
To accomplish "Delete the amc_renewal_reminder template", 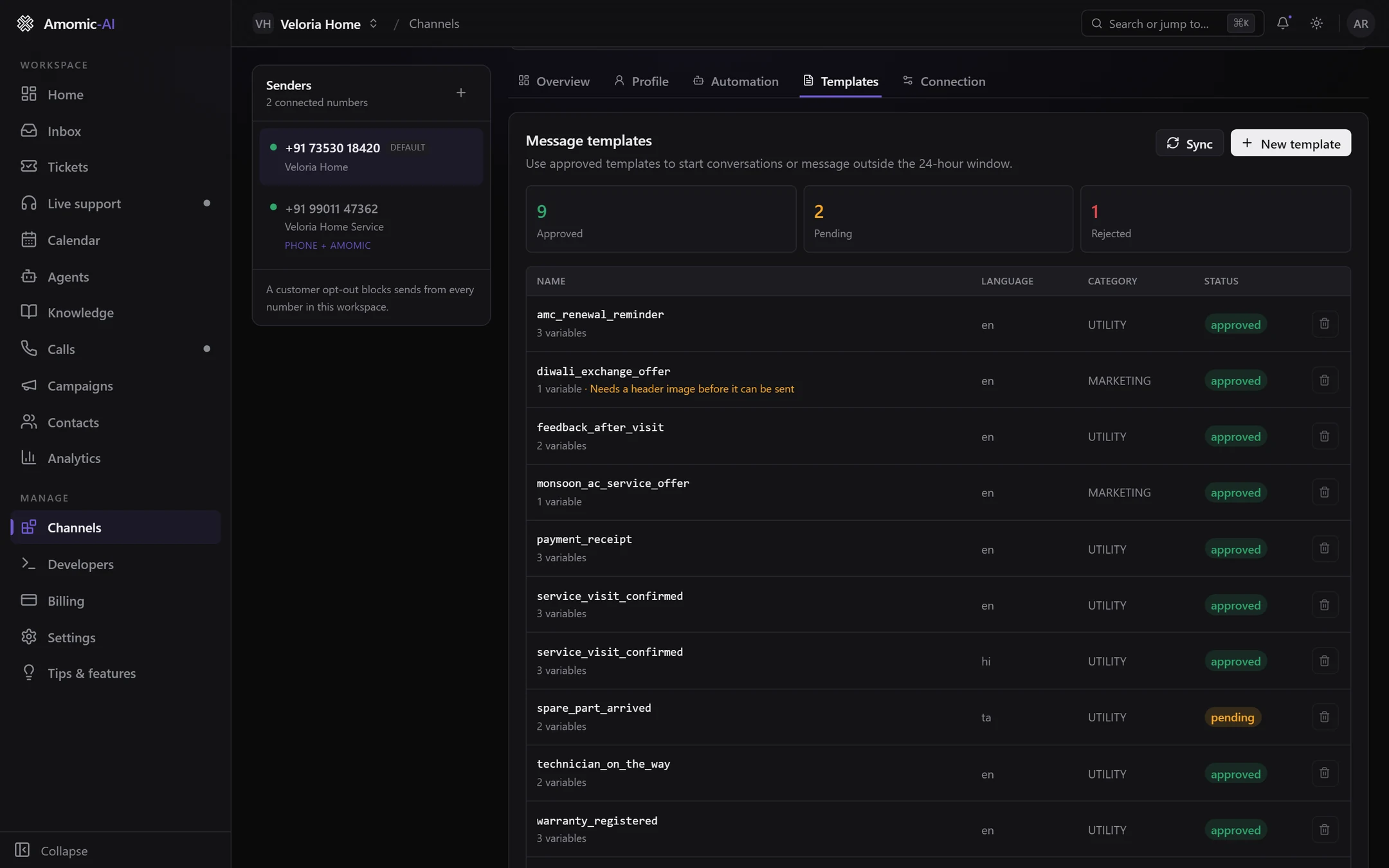I will click(x=1324, y=323).
